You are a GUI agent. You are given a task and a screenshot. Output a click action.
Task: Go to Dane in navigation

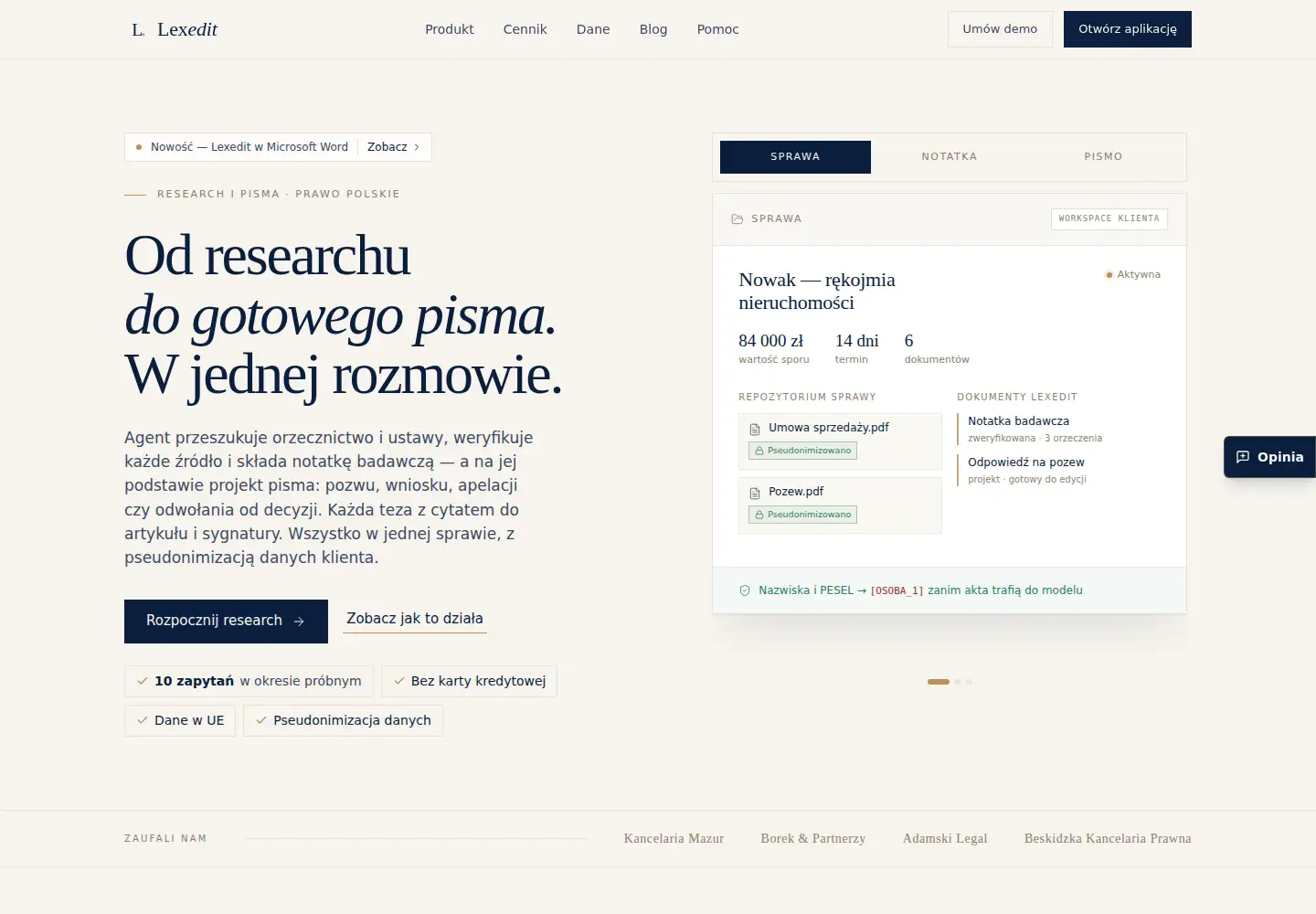[593, 29]
